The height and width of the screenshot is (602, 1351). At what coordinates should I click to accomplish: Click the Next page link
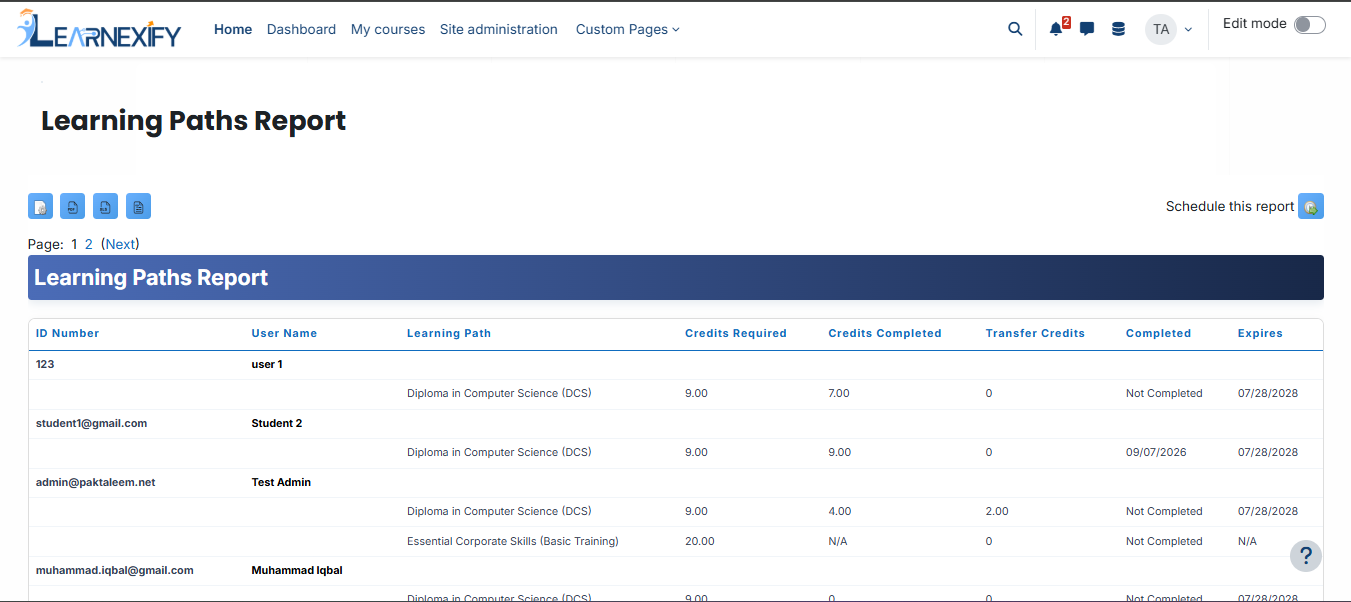(120, 244)
